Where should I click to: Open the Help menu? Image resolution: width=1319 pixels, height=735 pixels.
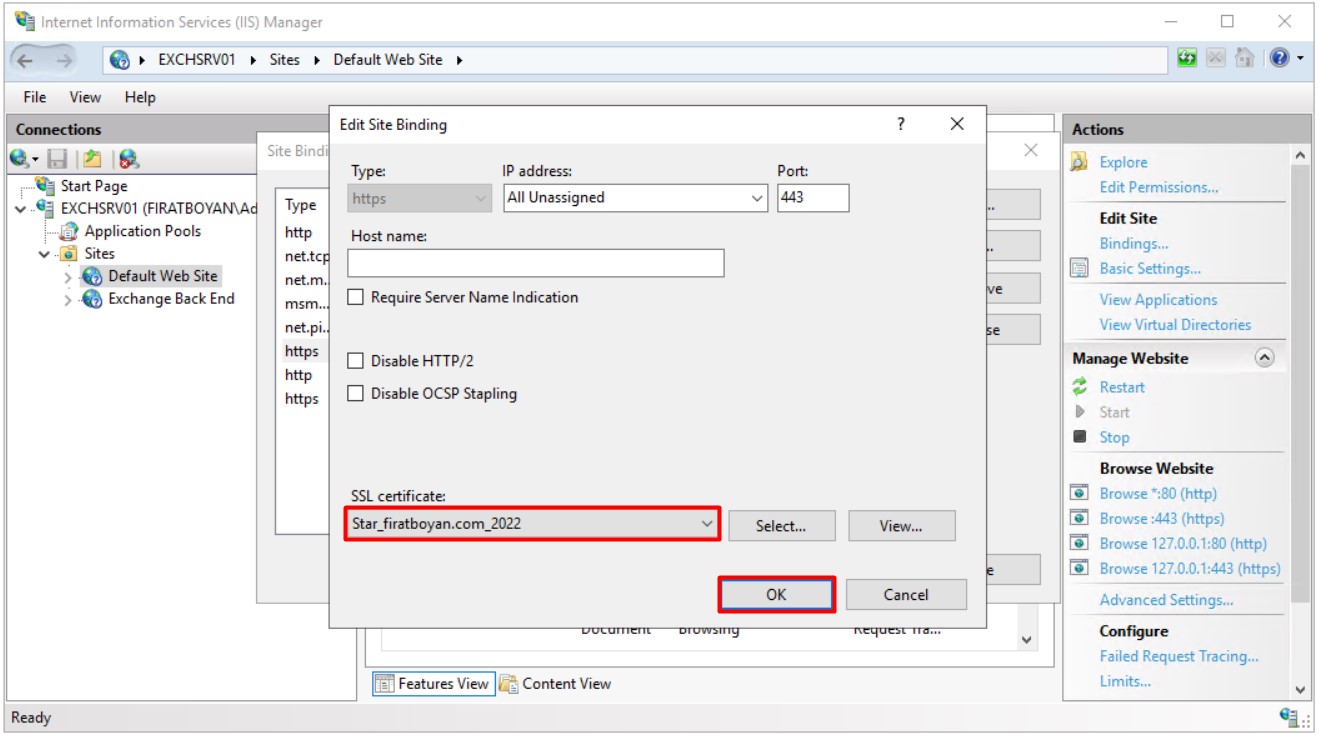pos(140,97)
